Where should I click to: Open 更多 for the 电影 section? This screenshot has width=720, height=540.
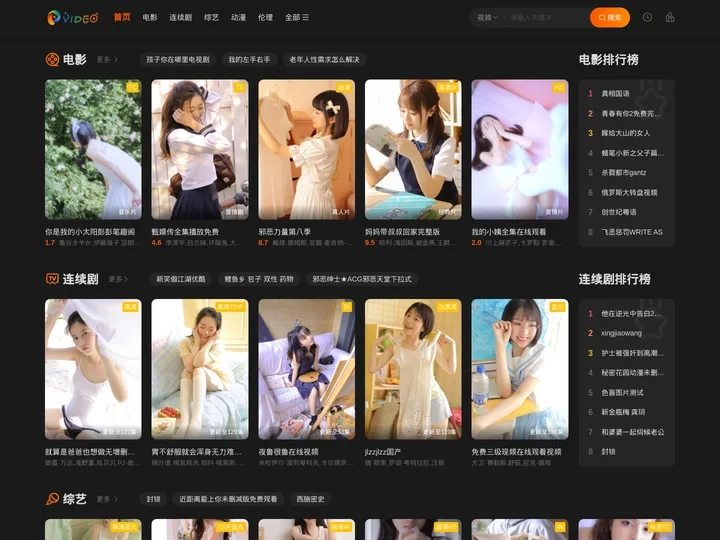click(x=107, y=60)
